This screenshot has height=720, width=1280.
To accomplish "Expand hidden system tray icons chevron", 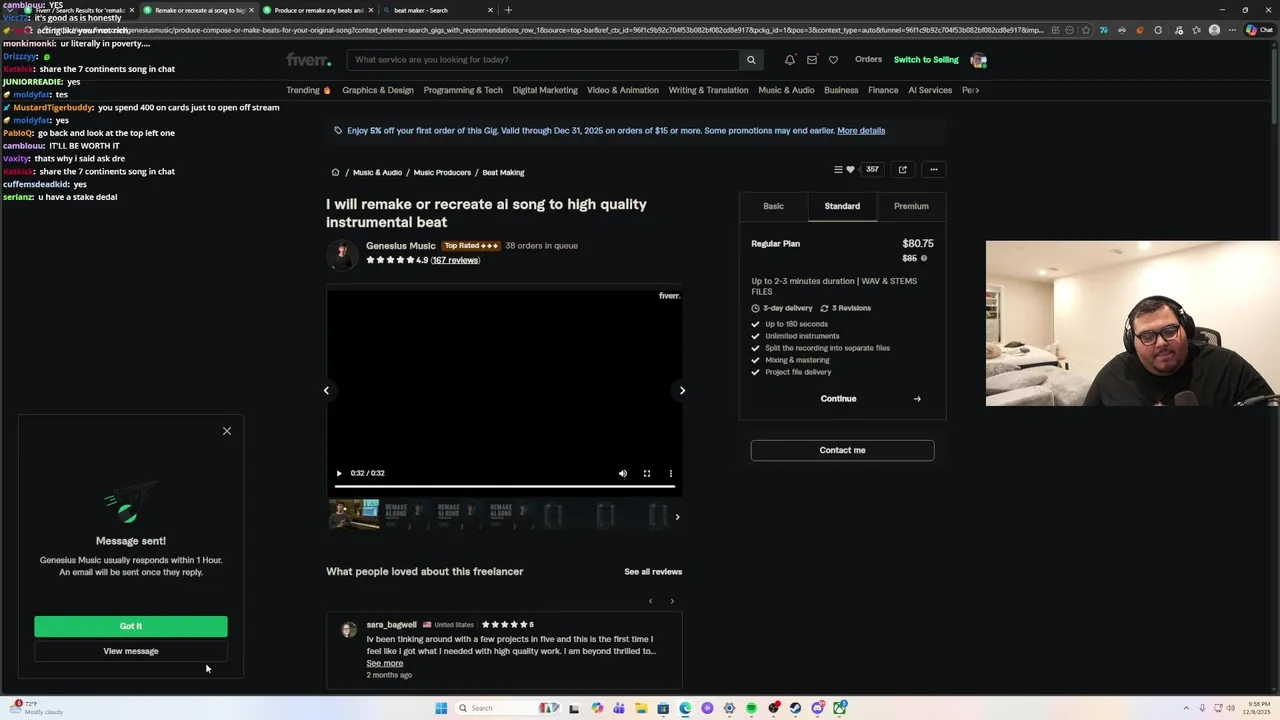I will tap(1186, 708).
